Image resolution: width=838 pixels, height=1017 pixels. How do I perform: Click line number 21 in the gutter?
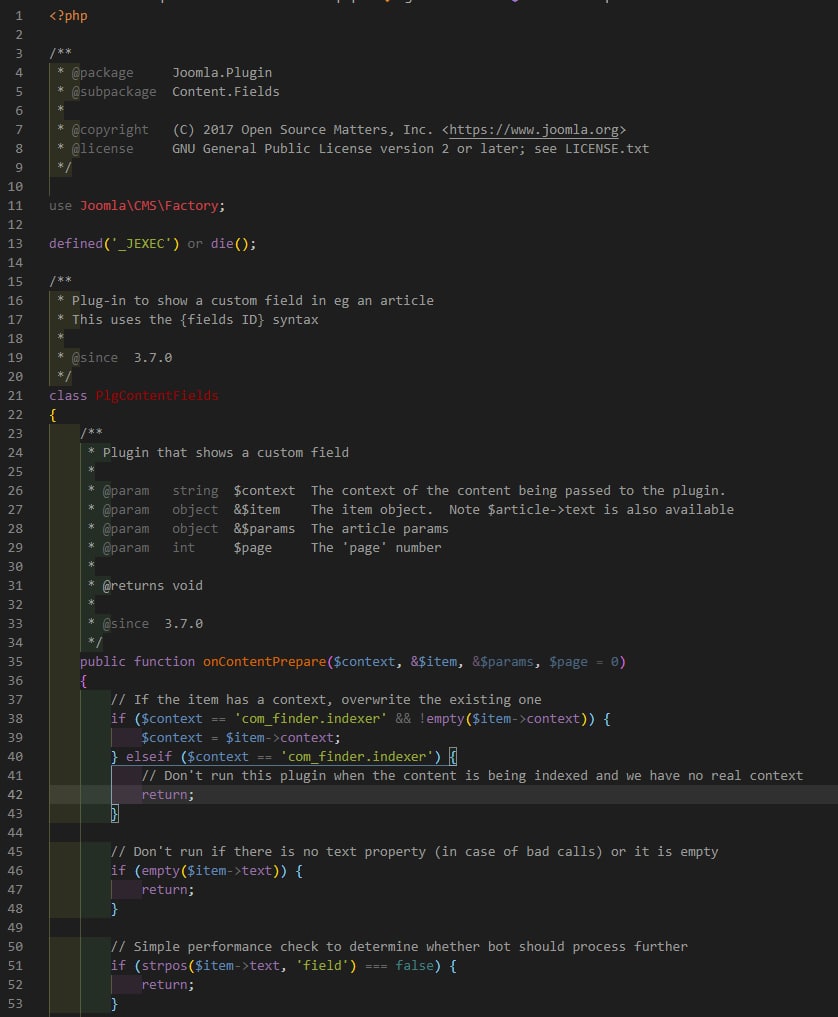click(15, 396)
